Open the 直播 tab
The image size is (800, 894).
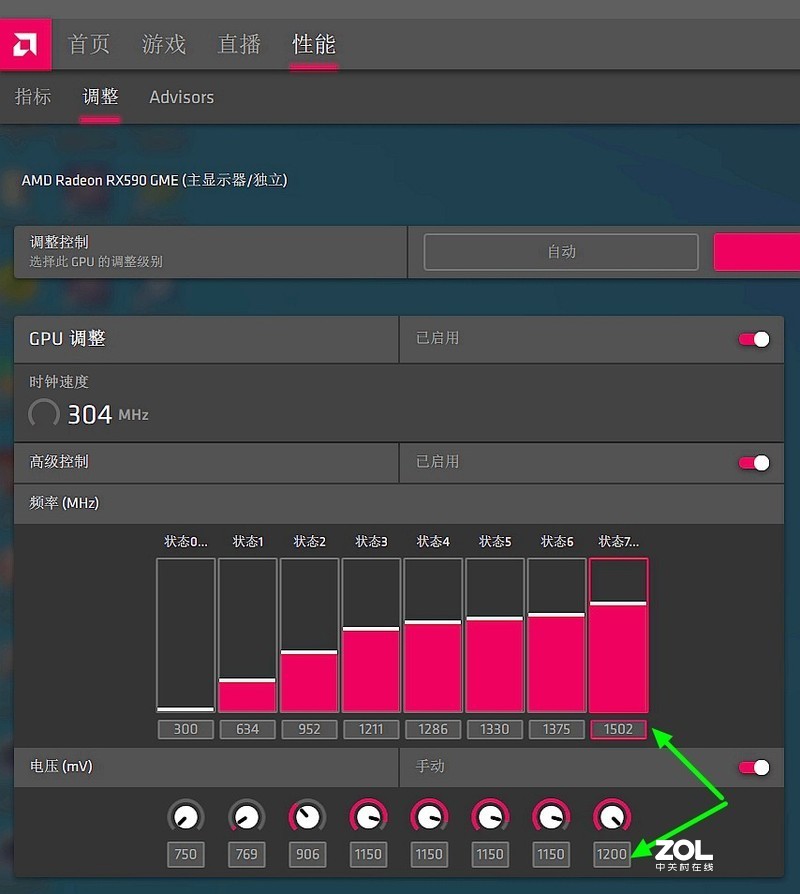[x=239, y=44]
